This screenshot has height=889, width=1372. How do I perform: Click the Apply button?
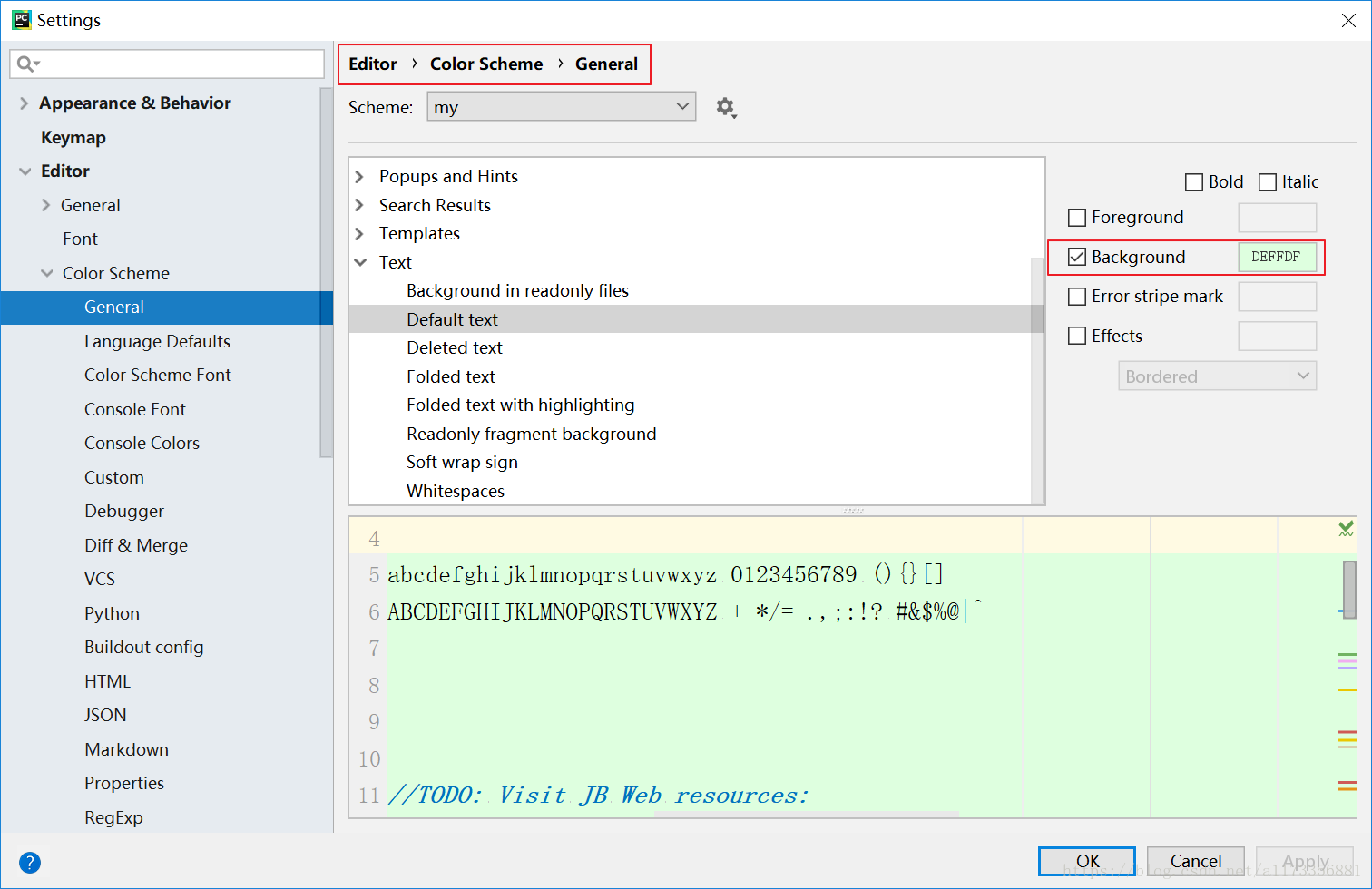[1305, 861]
